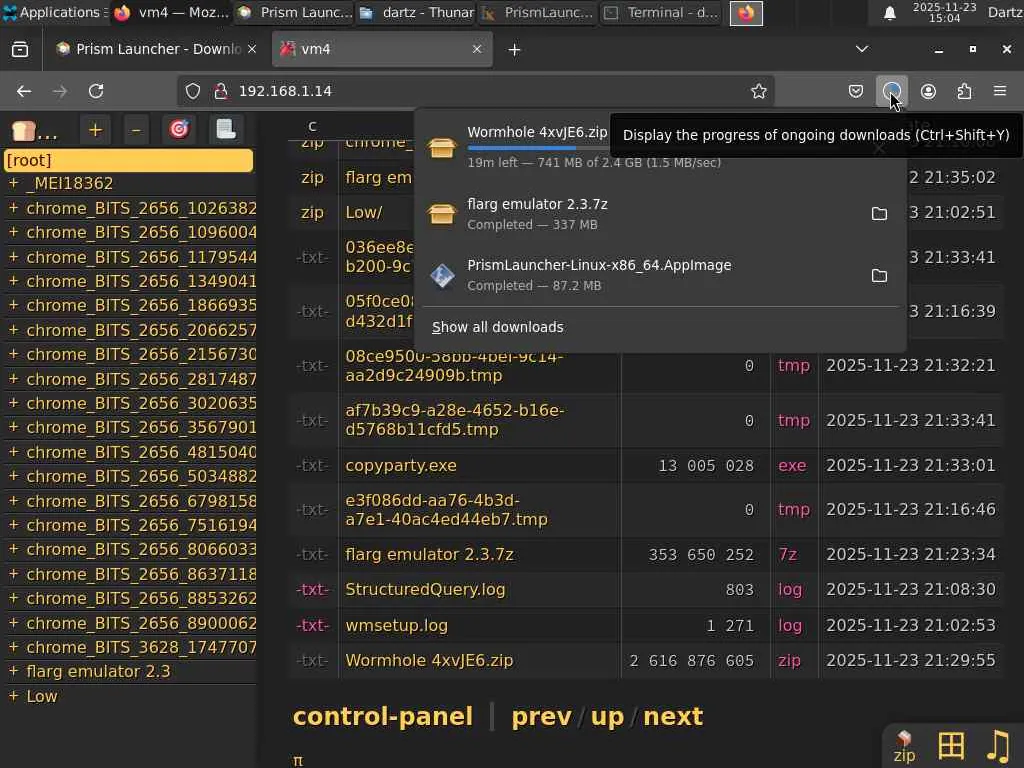Go up one folder level
This screenshot has width=1024, height=768.
(x=607, y=716)
